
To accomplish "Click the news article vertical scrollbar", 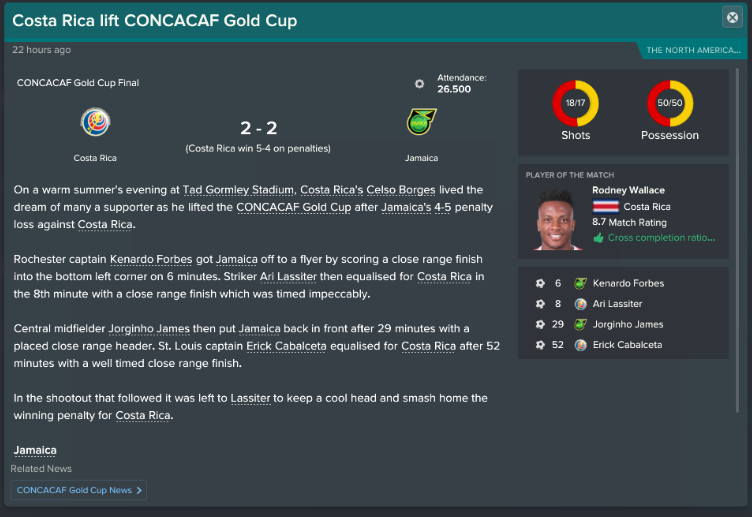I will [738, 240].
